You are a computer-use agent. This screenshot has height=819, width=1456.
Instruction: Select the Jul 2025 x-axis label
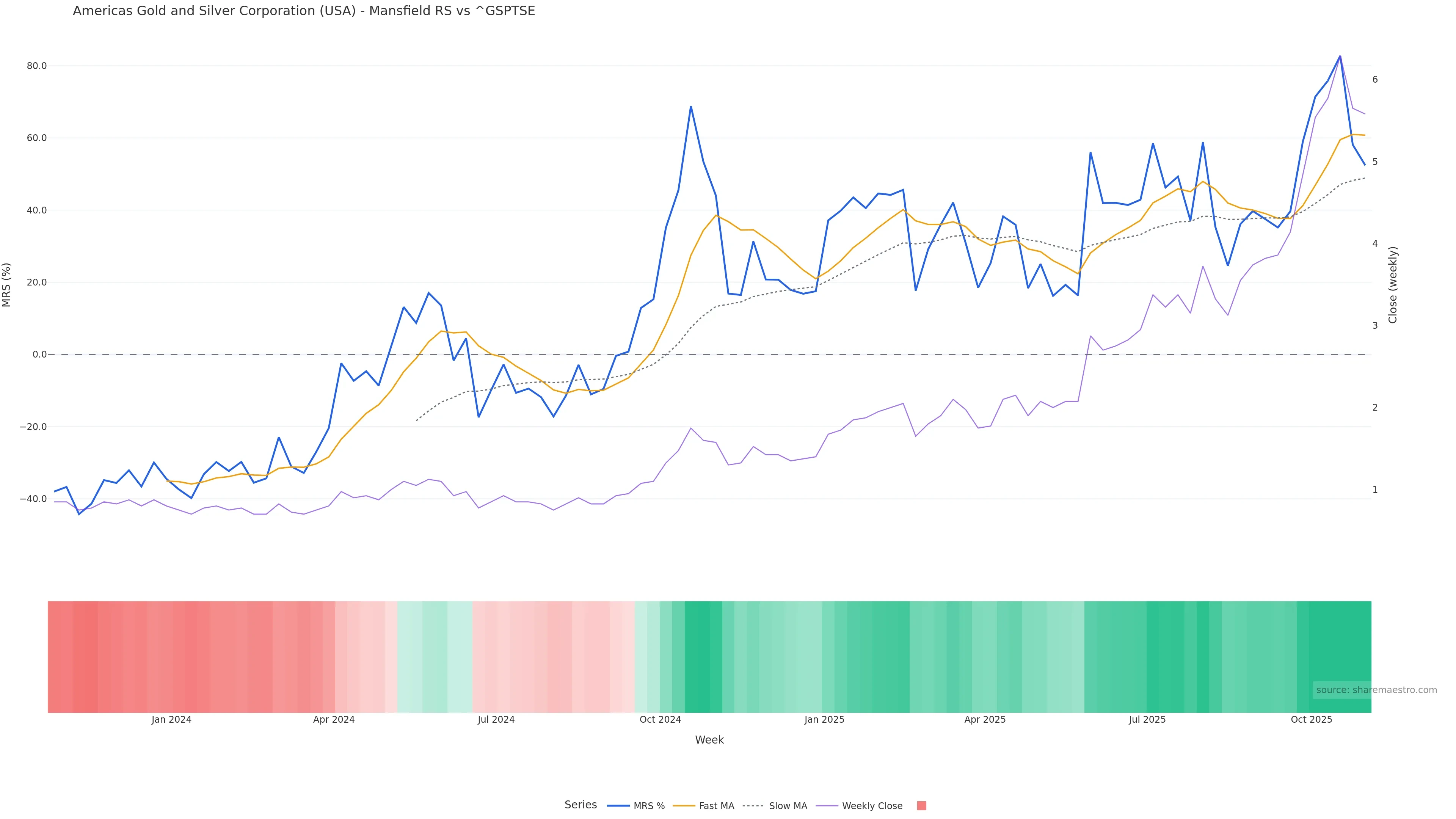[1147, 720]
